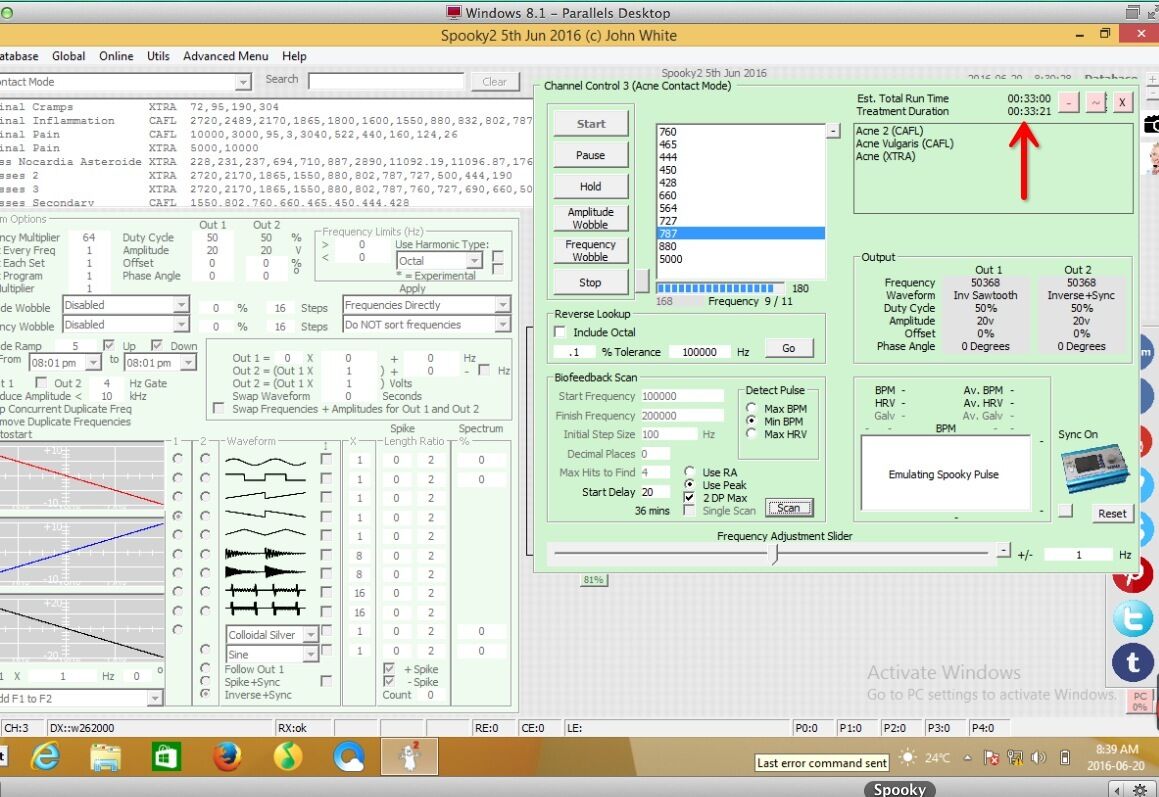Click Go in Reverse Lookup
Viewport: 1159px width, 797px height.
tap(789, 347)
